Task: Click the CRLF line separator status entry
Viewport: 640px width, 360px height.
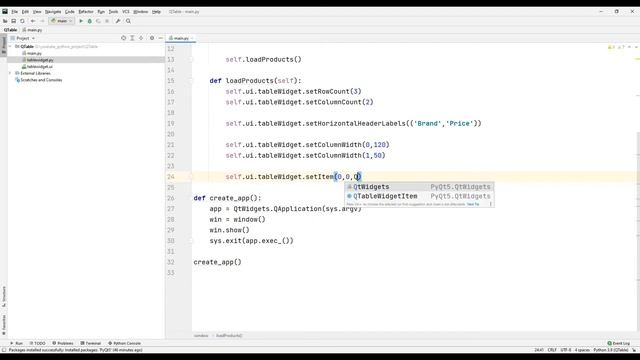Action: coord(552,350)
